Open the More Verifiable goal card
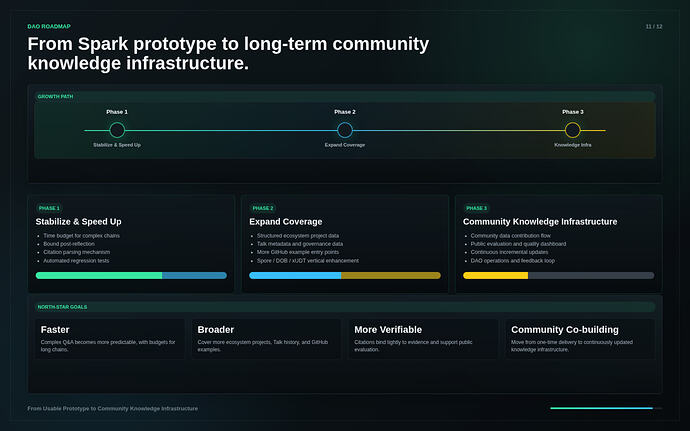 pos(423,339)
